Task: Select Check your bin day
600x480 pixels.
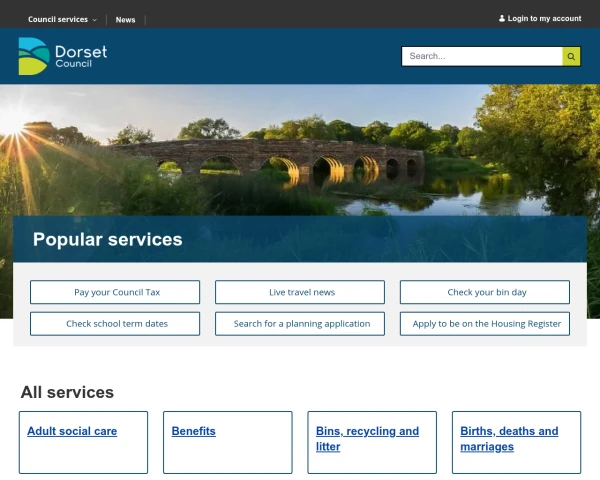Action: pyautogui.click(x=485, y=292)
